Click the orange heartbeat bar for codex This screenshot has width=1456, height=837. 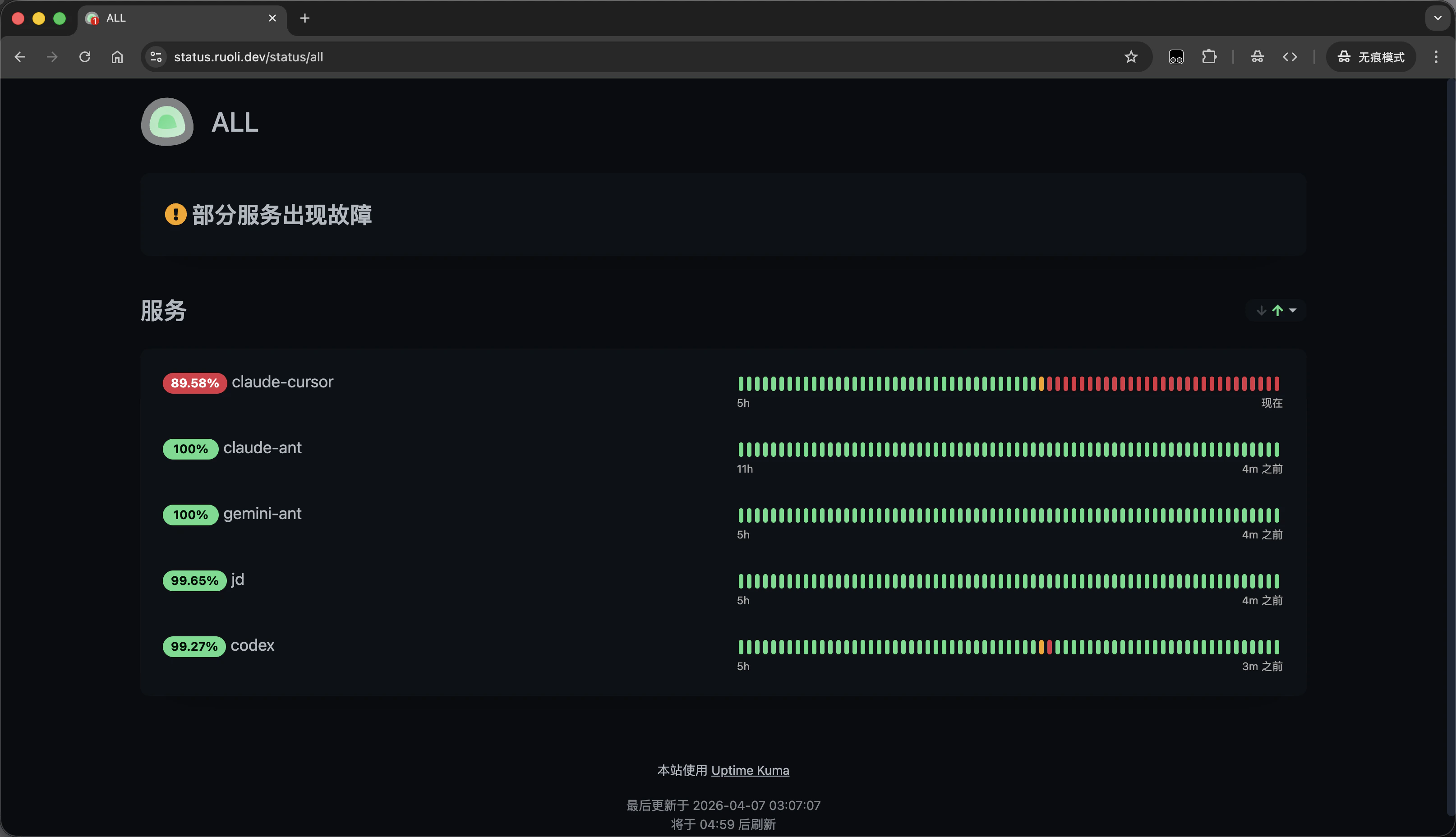coord(1041,647)
